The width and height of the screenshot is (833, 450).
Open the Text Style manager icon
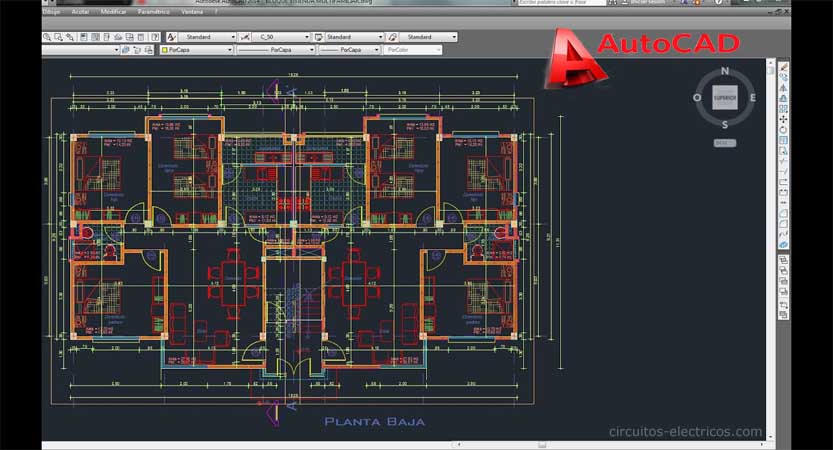tap(171, 37)
